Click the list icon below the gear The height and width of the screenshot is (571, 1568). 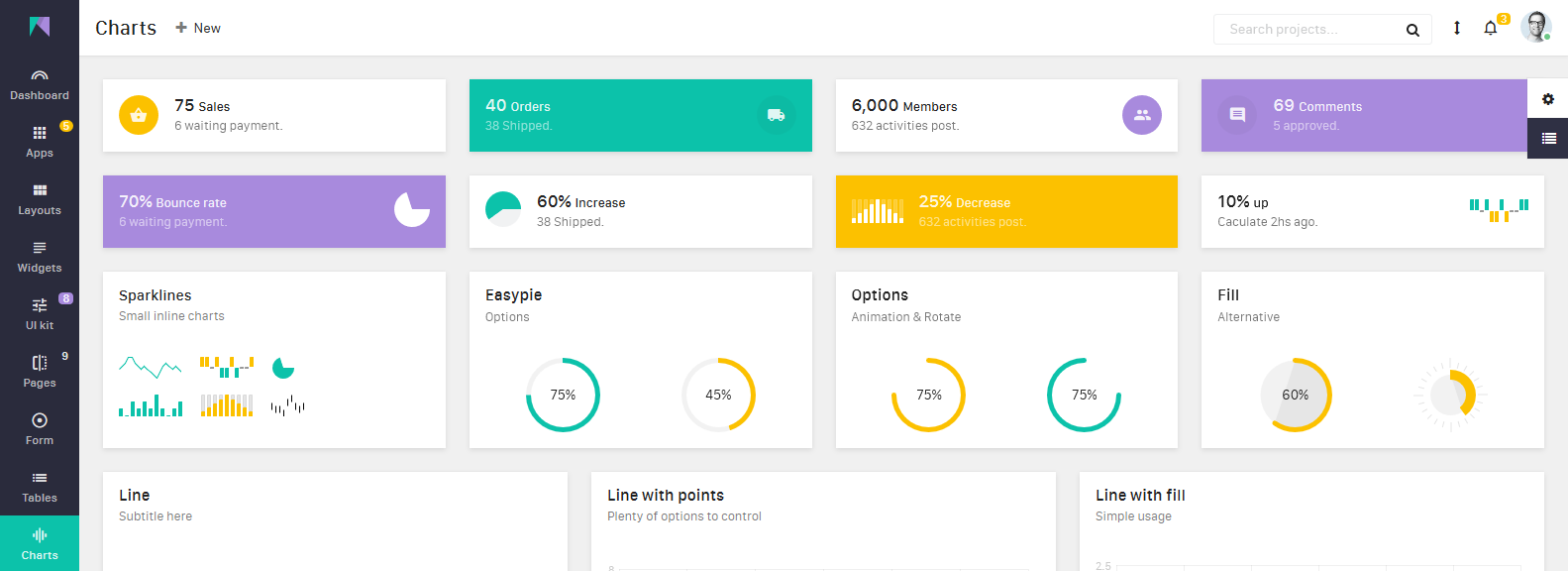1547,139
